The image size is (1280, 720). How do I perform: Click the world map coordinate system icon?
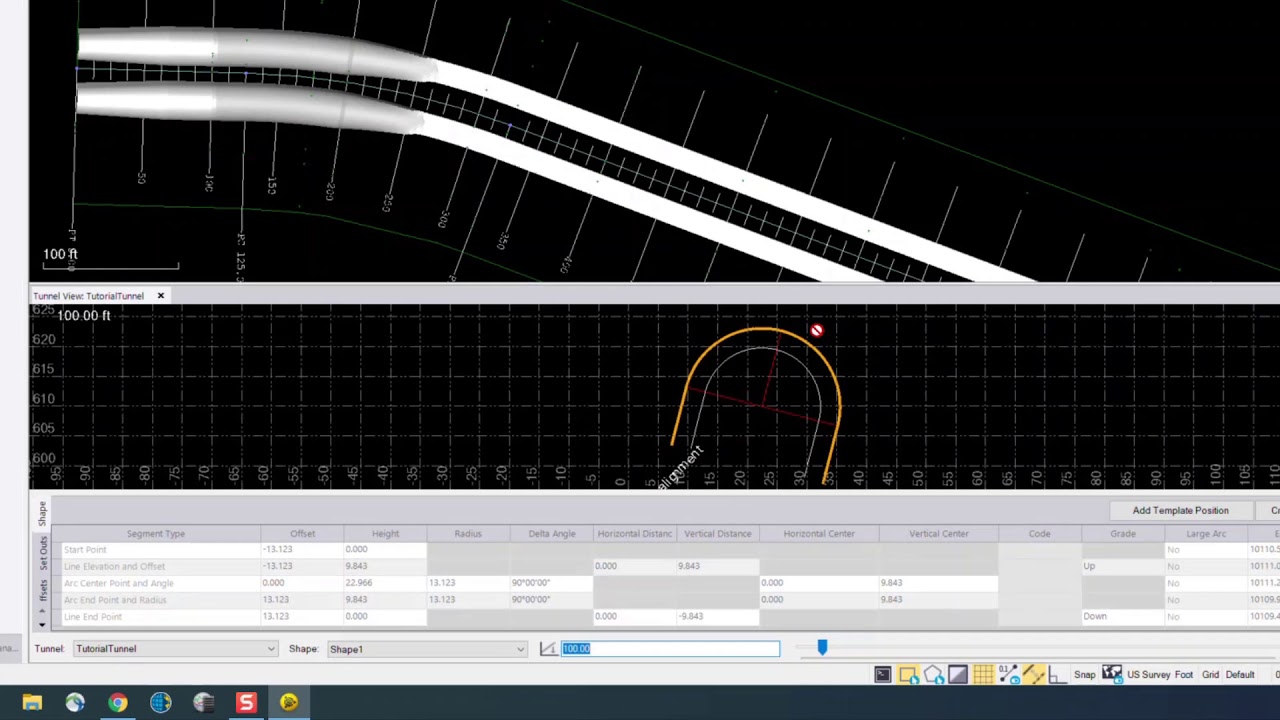[x=1112, y=675]
